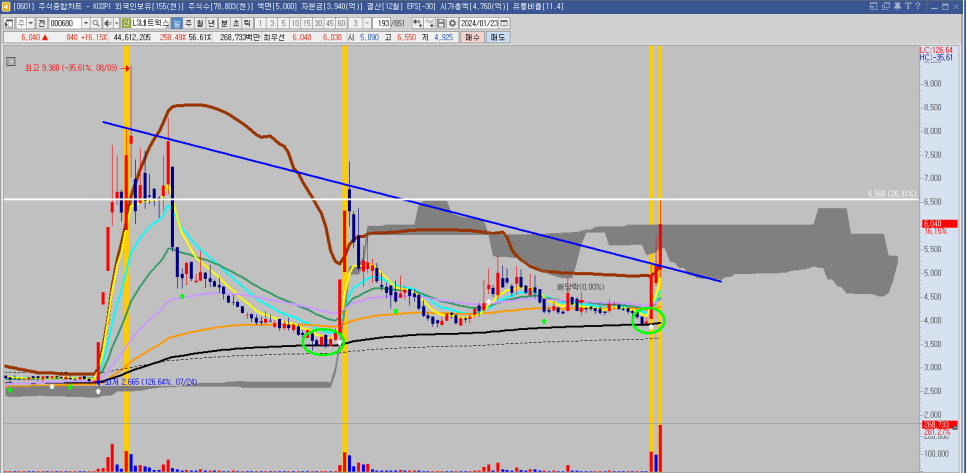Choose the 1 interval button
This screenshot has width=966, height=473.
tap(261, 23)
